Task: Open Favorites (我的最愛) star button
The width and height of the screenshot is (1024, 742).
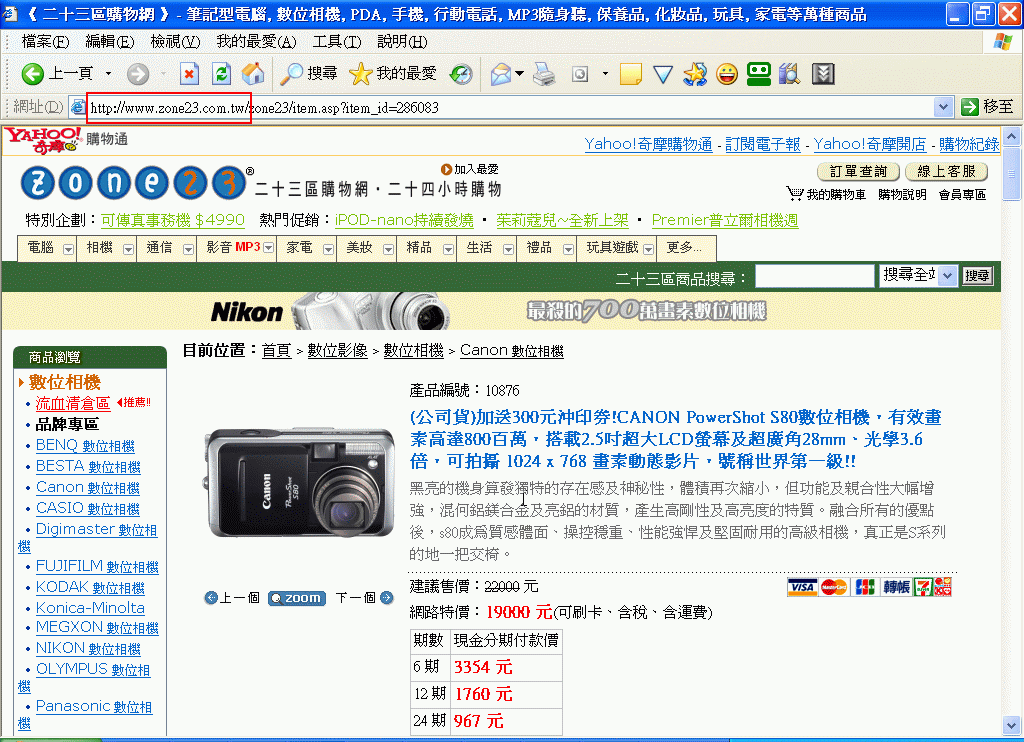Action: point(392,74)
